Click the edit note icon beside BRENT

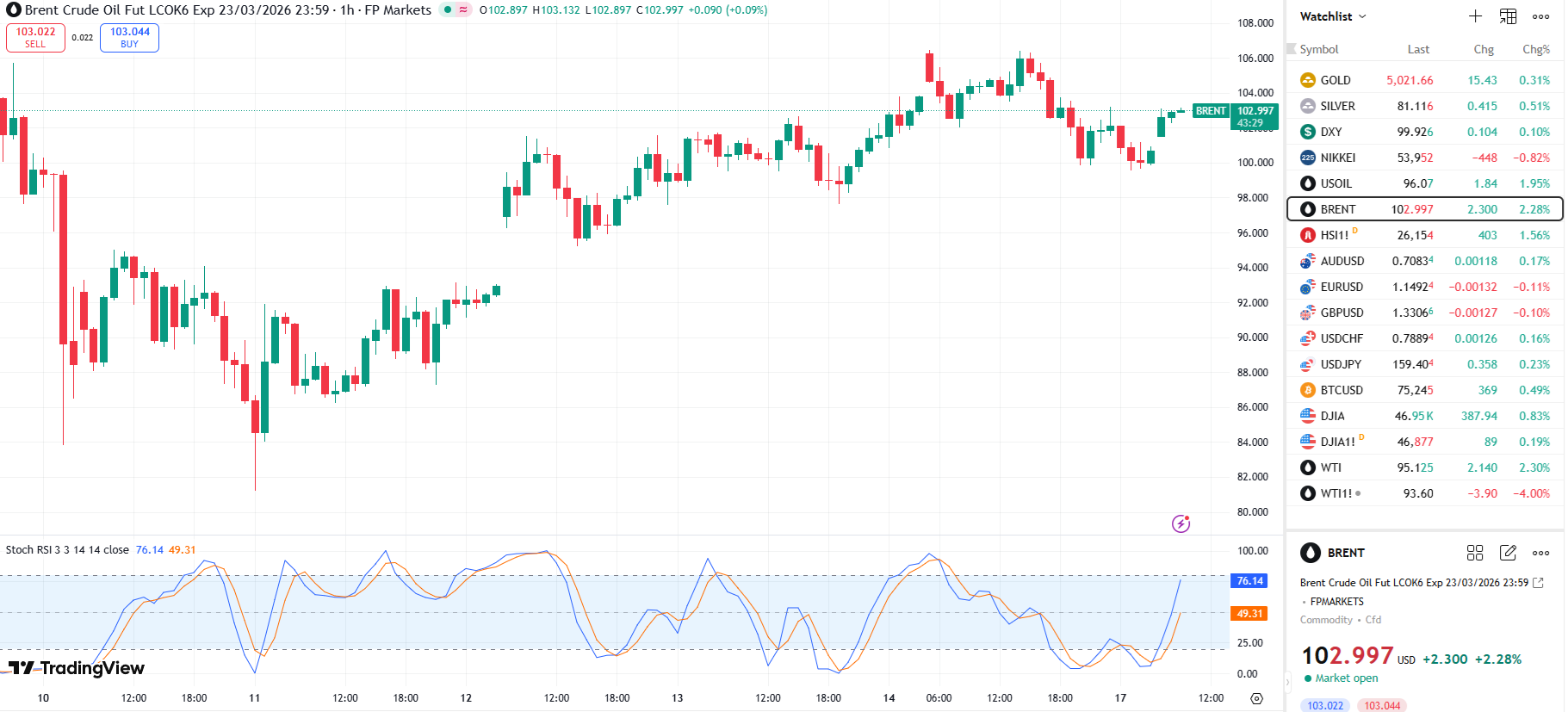(1508, 553)
